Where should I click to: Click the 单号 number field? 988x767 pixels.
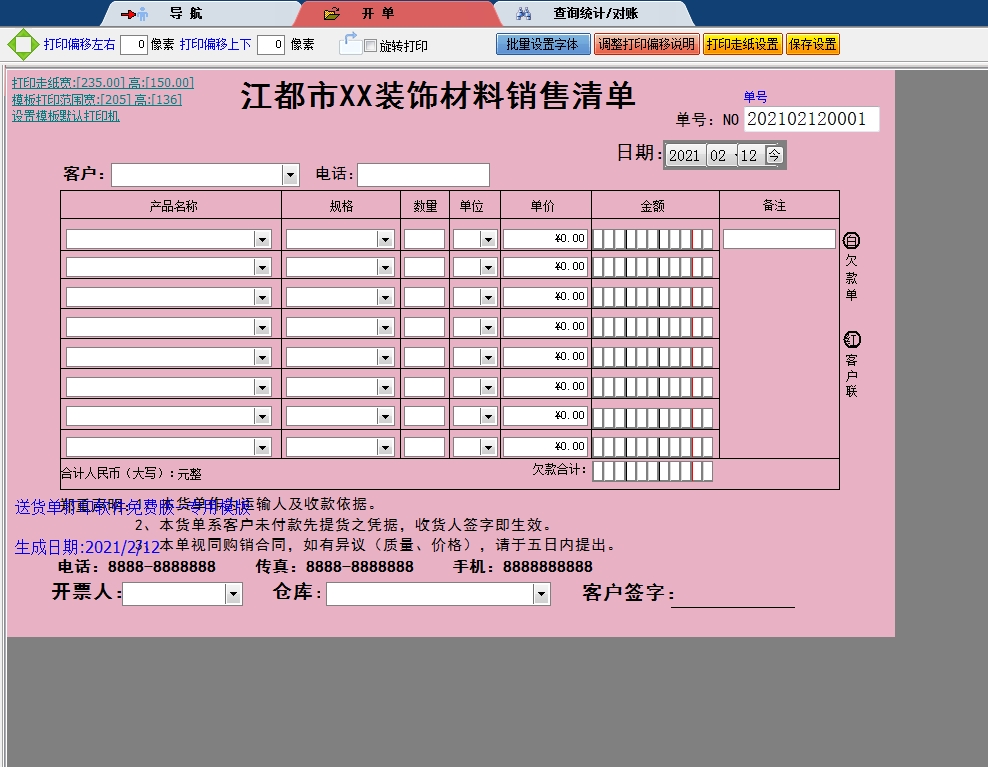click(811, 119)
